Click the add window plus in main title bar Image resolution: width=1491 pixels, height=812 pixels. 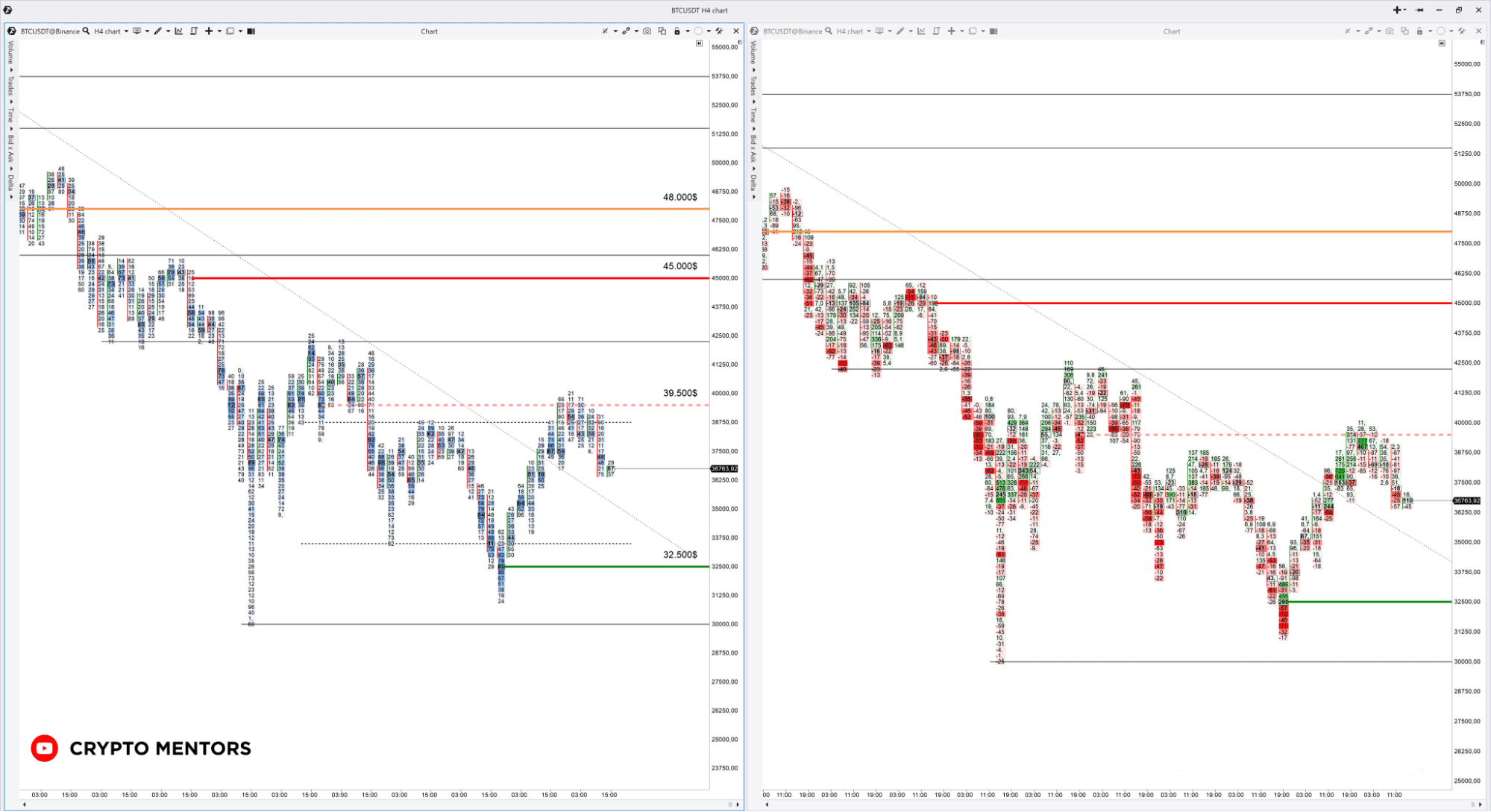coord(1397,10)
